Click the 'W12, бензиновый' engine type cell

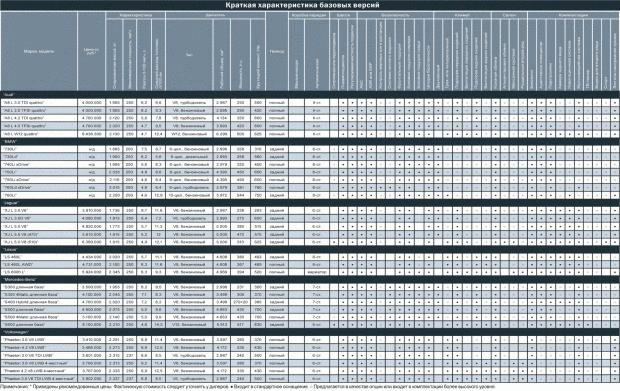tap(189, 134)
